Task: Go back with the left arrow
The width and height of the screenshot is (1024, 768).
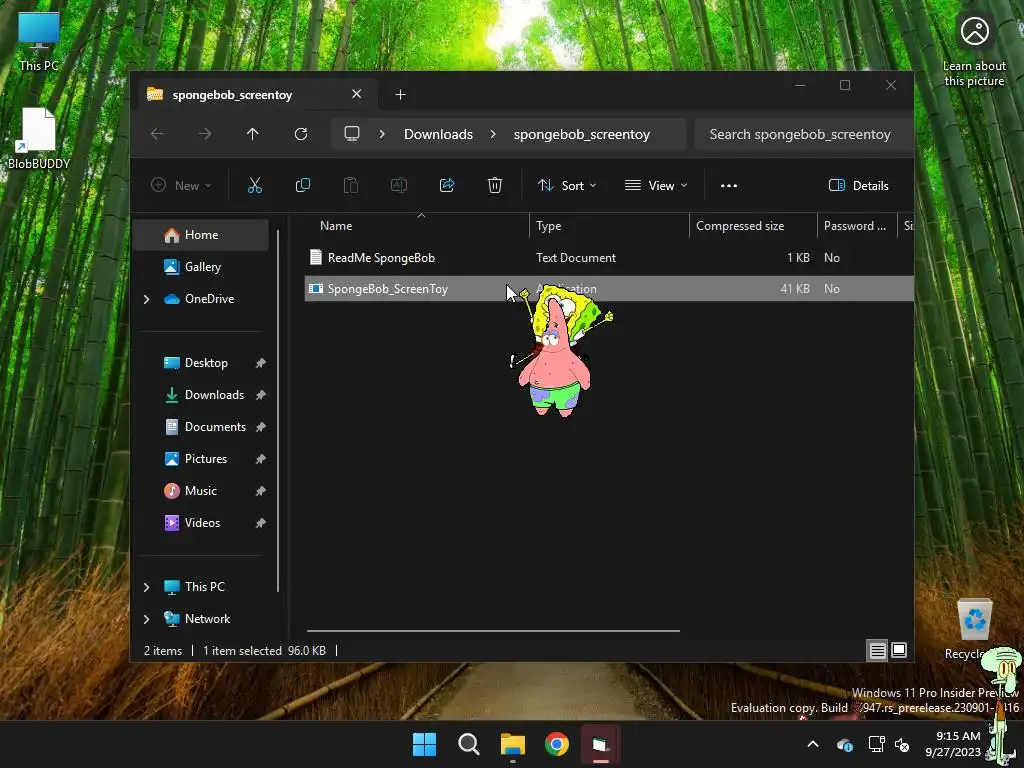Action: coord(157,134)
